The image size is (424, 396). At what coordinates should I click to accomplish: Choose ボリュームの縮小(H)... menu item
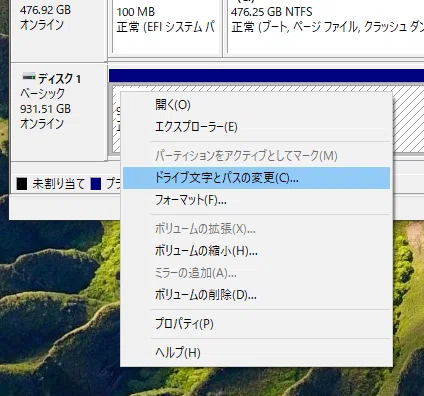coord(256,251)
